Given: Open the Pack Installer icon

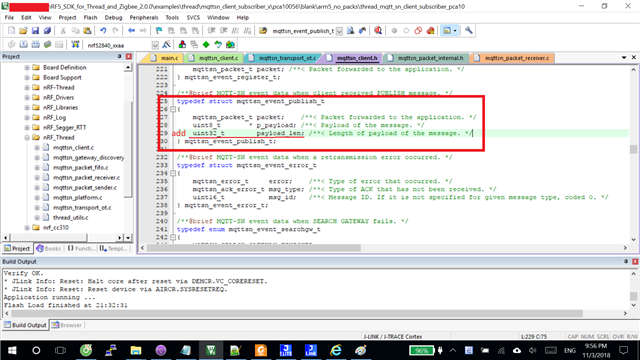Looking at the screenshot, I should [x=230, y=44].
